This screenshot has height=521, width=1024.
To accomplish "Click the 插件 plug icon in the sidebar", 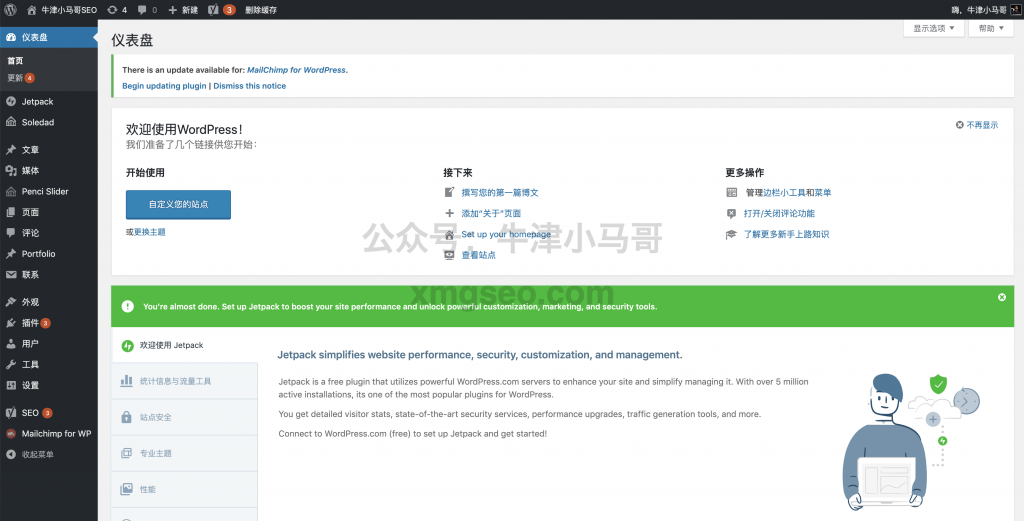I will (10, 323).
